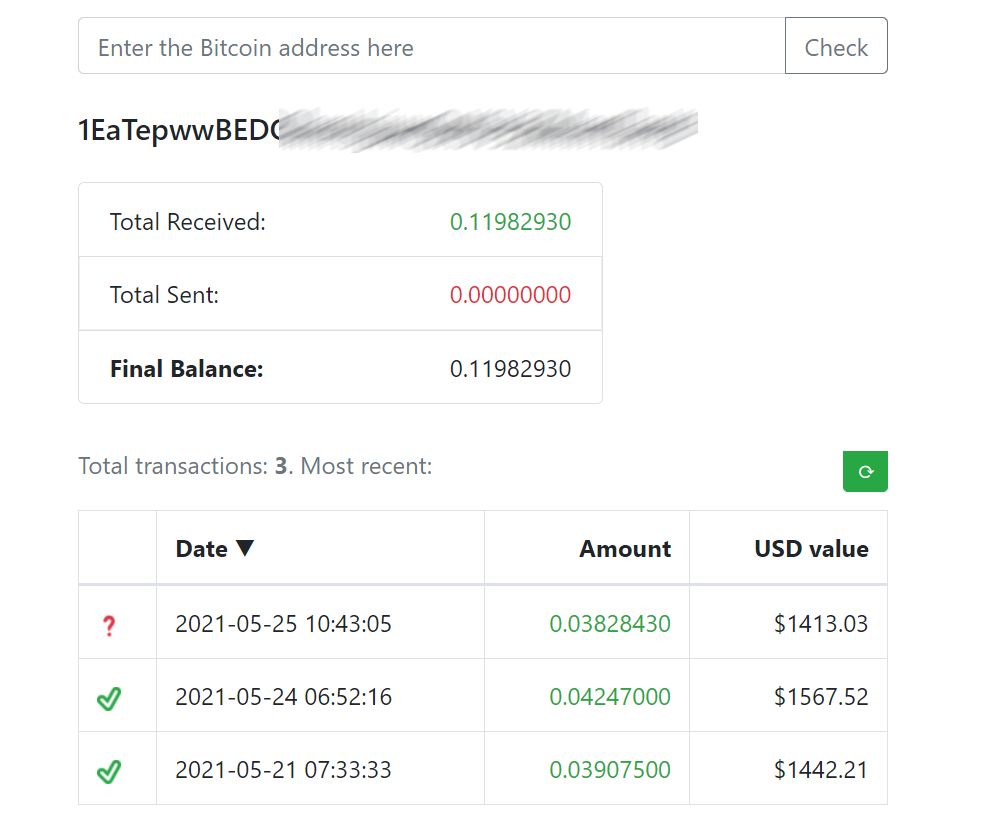Select the Total Sent value 0.00000000
The height and width of the screenshot is (830, 1005).
pyautogui.click(x=510, y=295)
